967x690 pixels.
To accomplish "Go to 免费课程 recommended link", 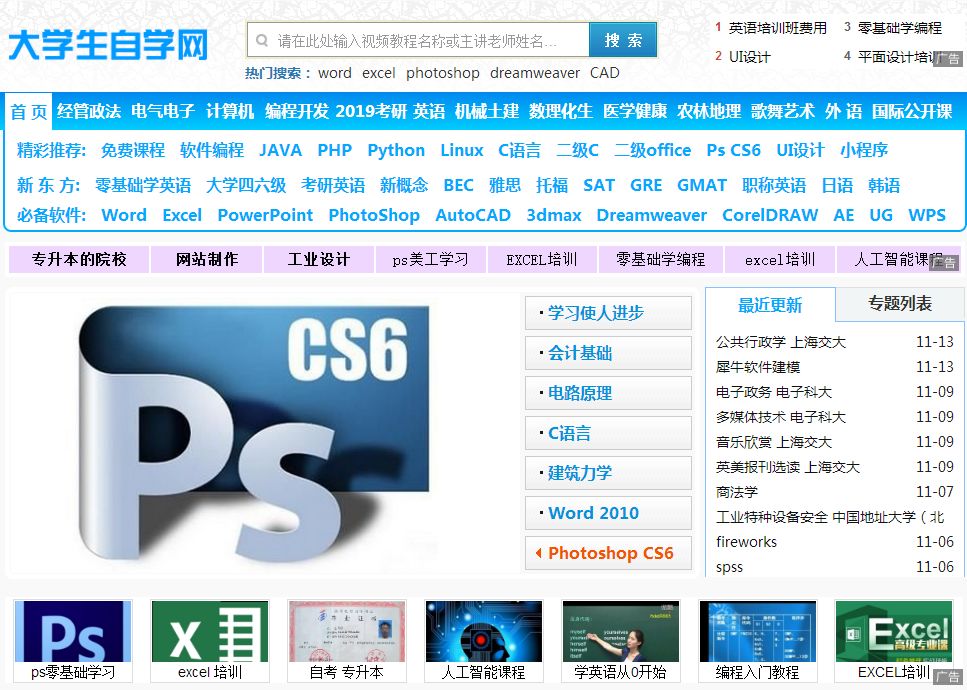I will coord(133,150).
